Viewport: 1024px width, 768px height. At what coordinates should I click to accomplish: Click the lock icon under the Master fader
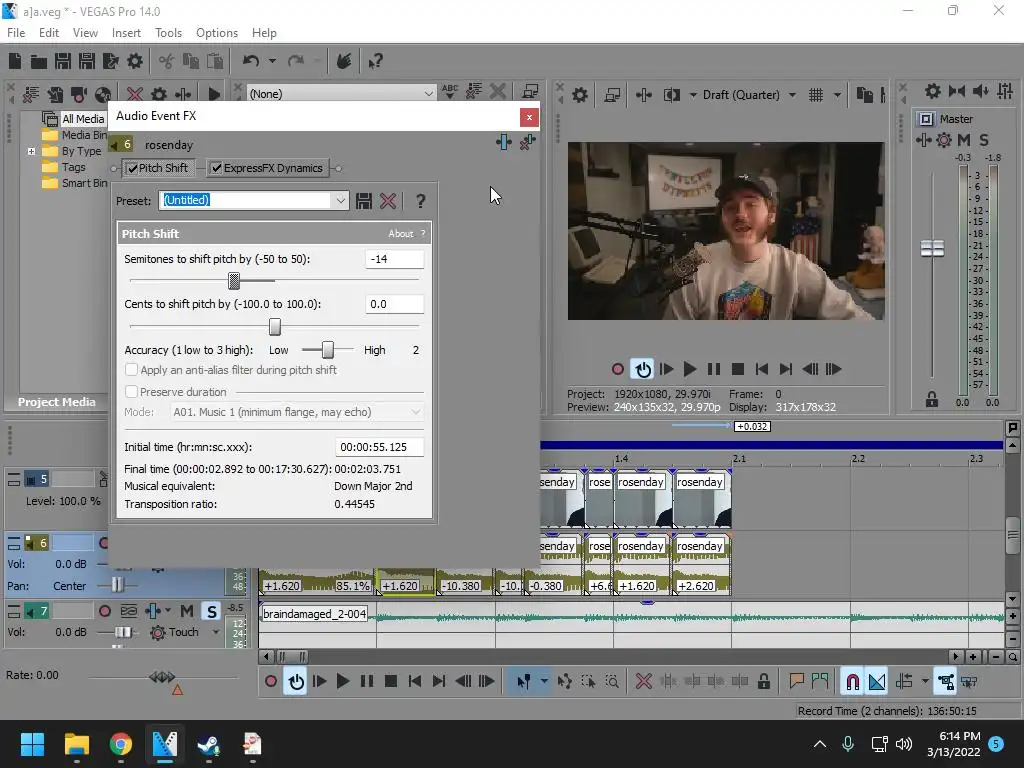932,398
